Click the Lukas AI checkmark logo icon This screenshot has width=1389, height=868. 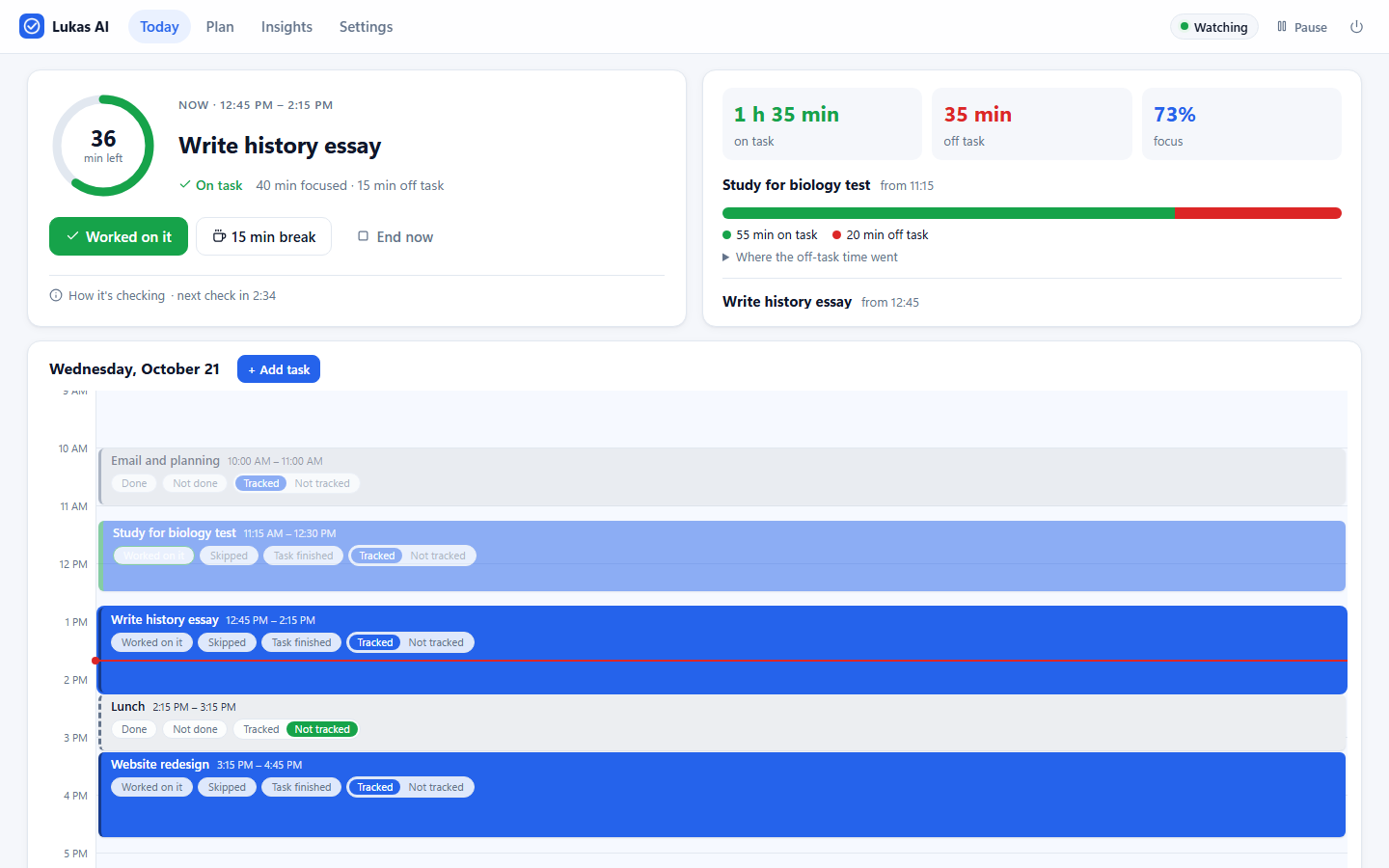pos(32,26)
